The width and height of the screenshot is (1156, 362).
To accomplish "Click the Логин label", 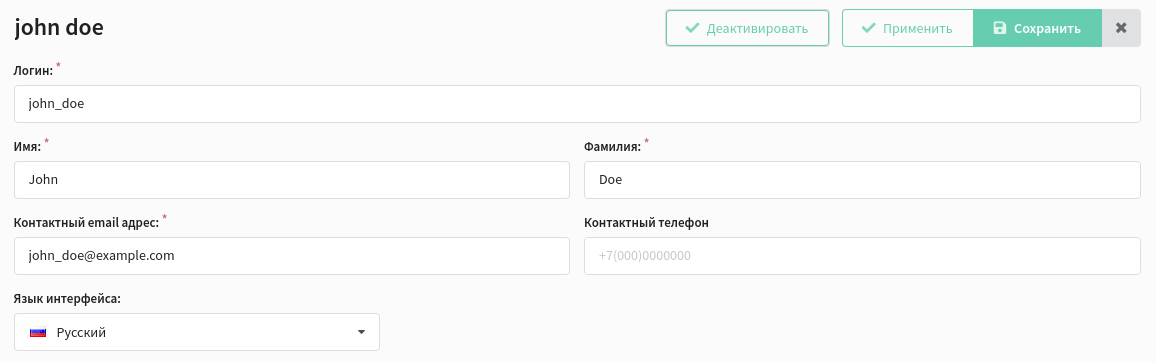I will tap(34, 71).
